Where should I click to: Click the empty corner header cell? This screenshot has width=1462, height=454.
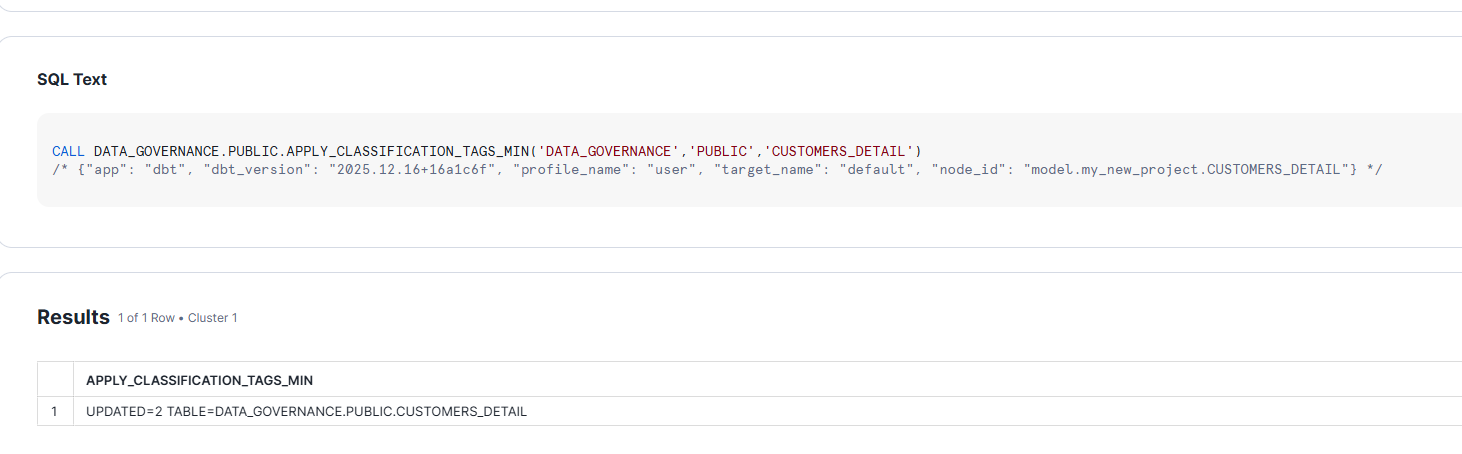pos(55,380)
